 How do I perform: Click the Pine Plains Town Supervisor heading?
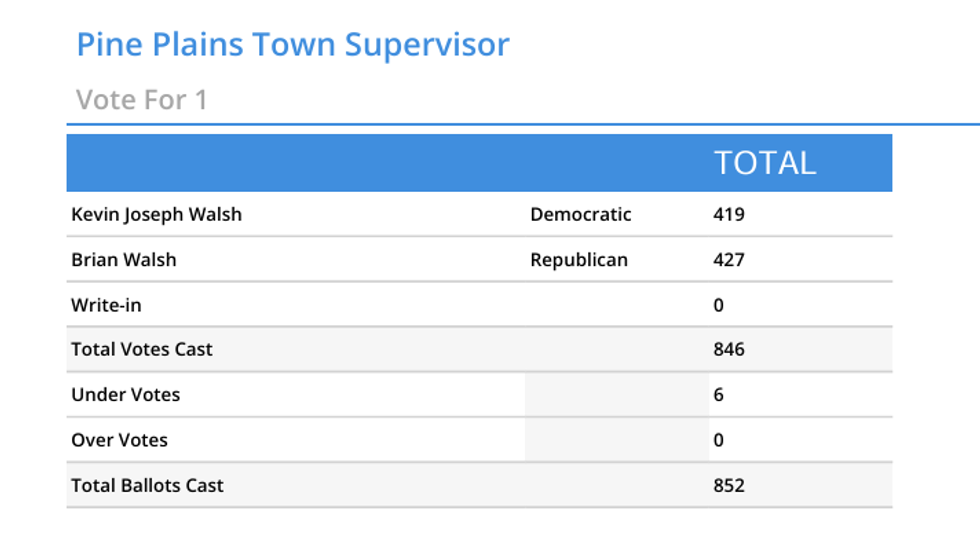click(x=293, y=45)
